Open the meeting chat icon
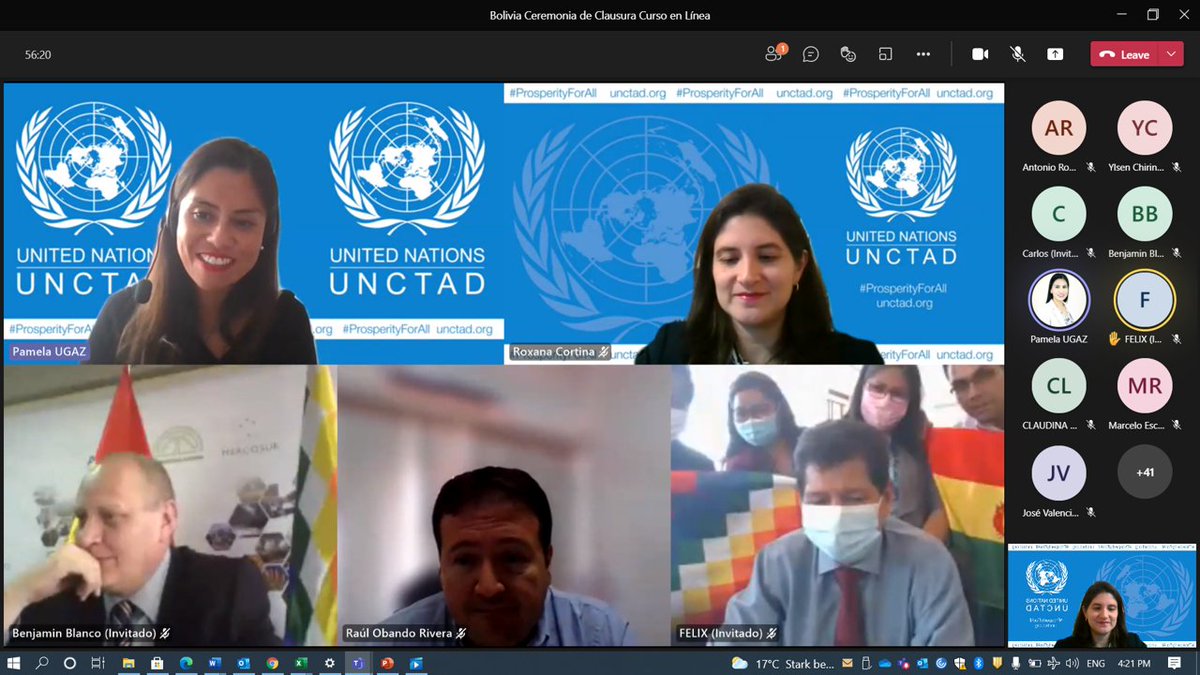1200x675 pixels. pyautogui.click(x=811, y=54)
